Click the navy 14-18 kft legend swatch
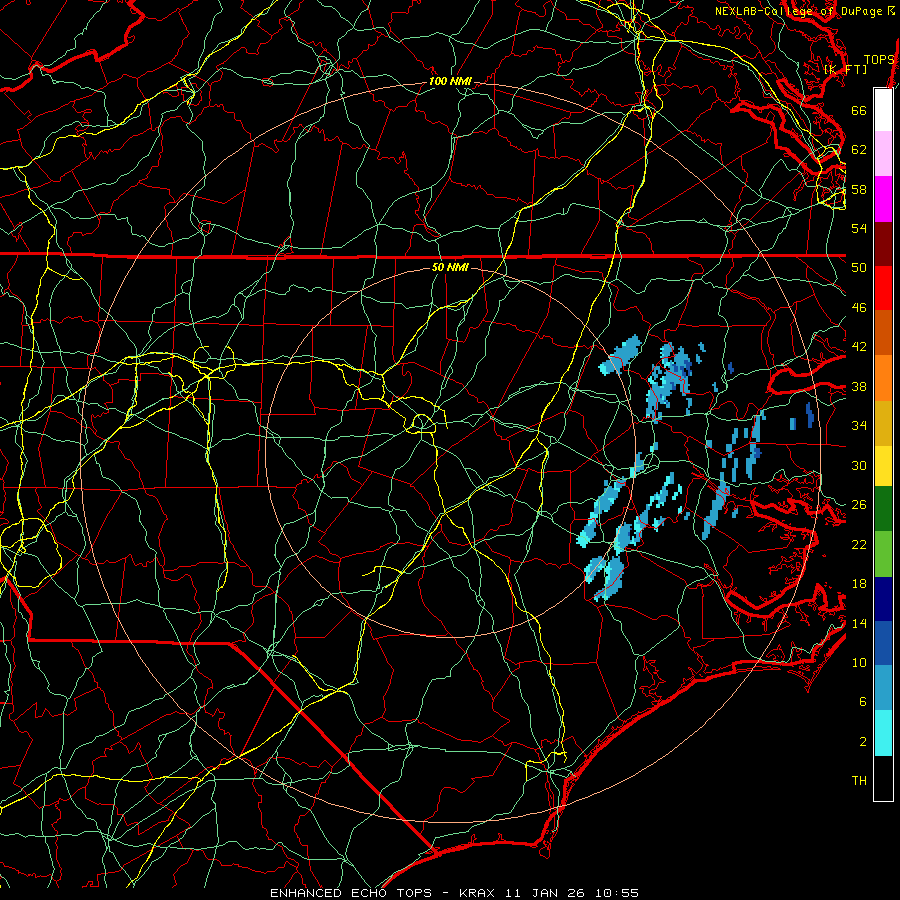This screenshot has height=900, width=900. 883,599
